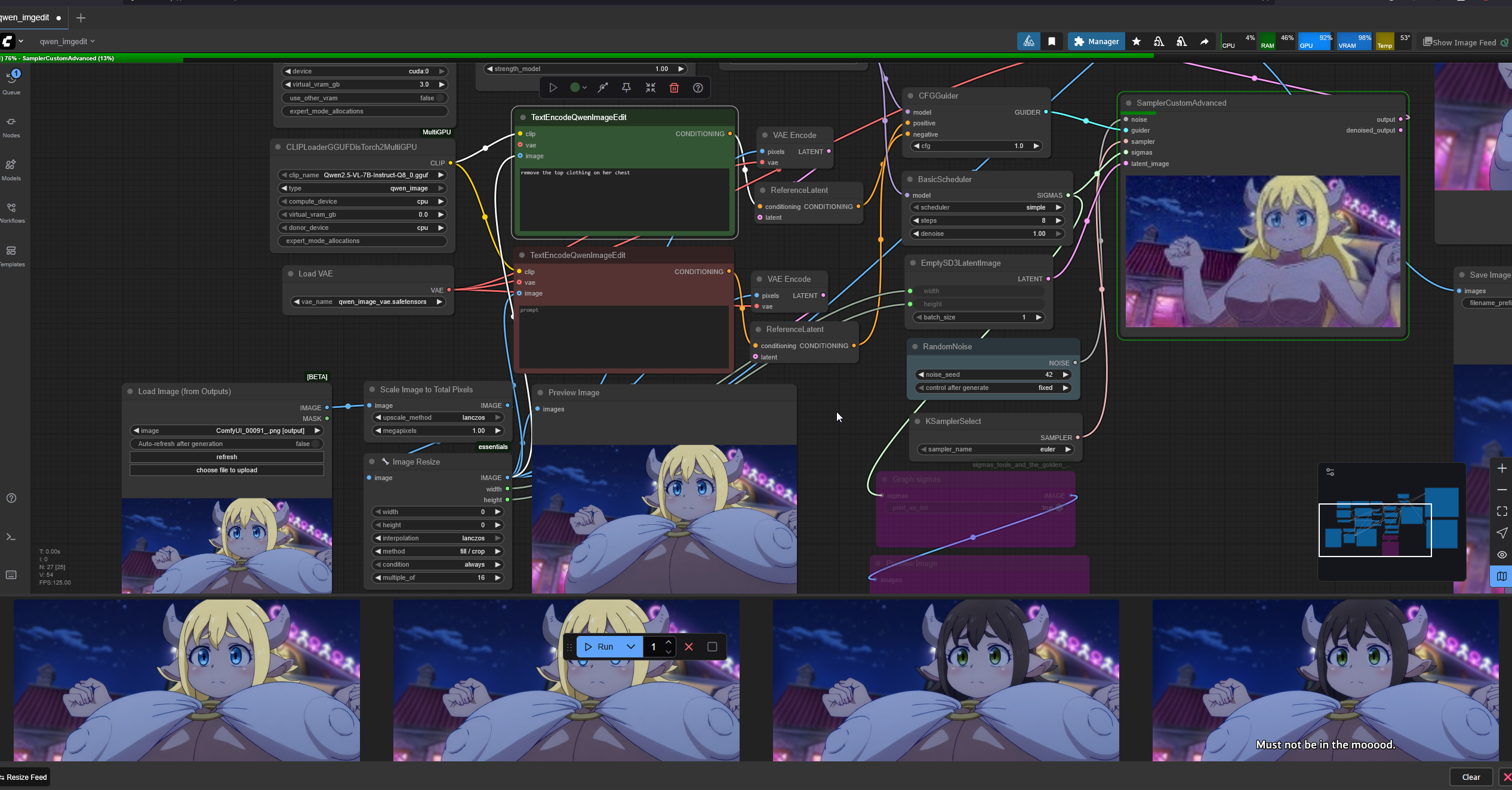
Task: Open the qwen_imgedit workflow name dropdown
Action: [67, 41]
